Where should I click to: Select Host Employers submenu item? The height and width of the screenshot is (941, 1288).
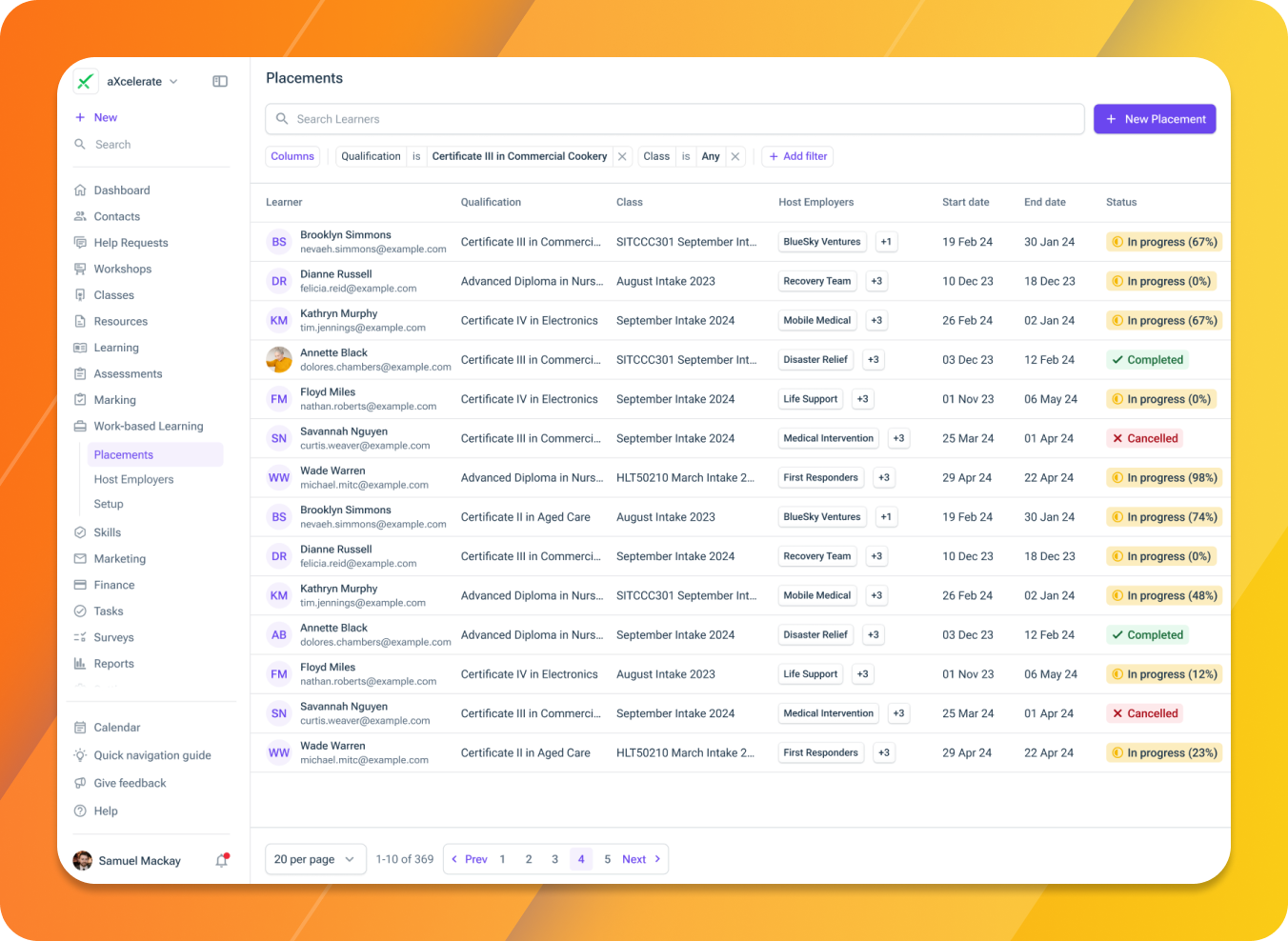point(133,479)
